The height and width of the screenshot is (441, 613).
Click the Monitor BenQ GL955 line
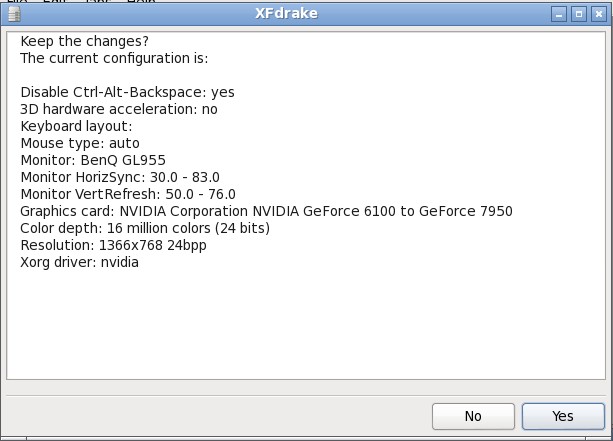click(93, 160)
